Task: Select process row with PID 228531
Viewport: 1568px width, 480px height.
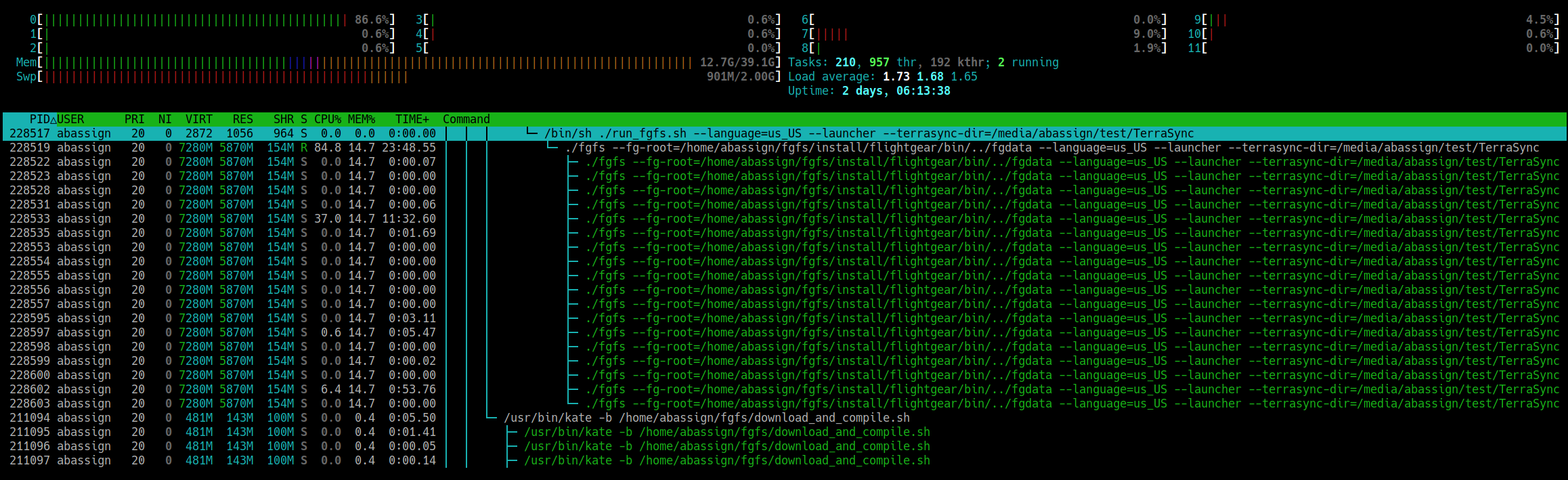Action: [785, 204]
